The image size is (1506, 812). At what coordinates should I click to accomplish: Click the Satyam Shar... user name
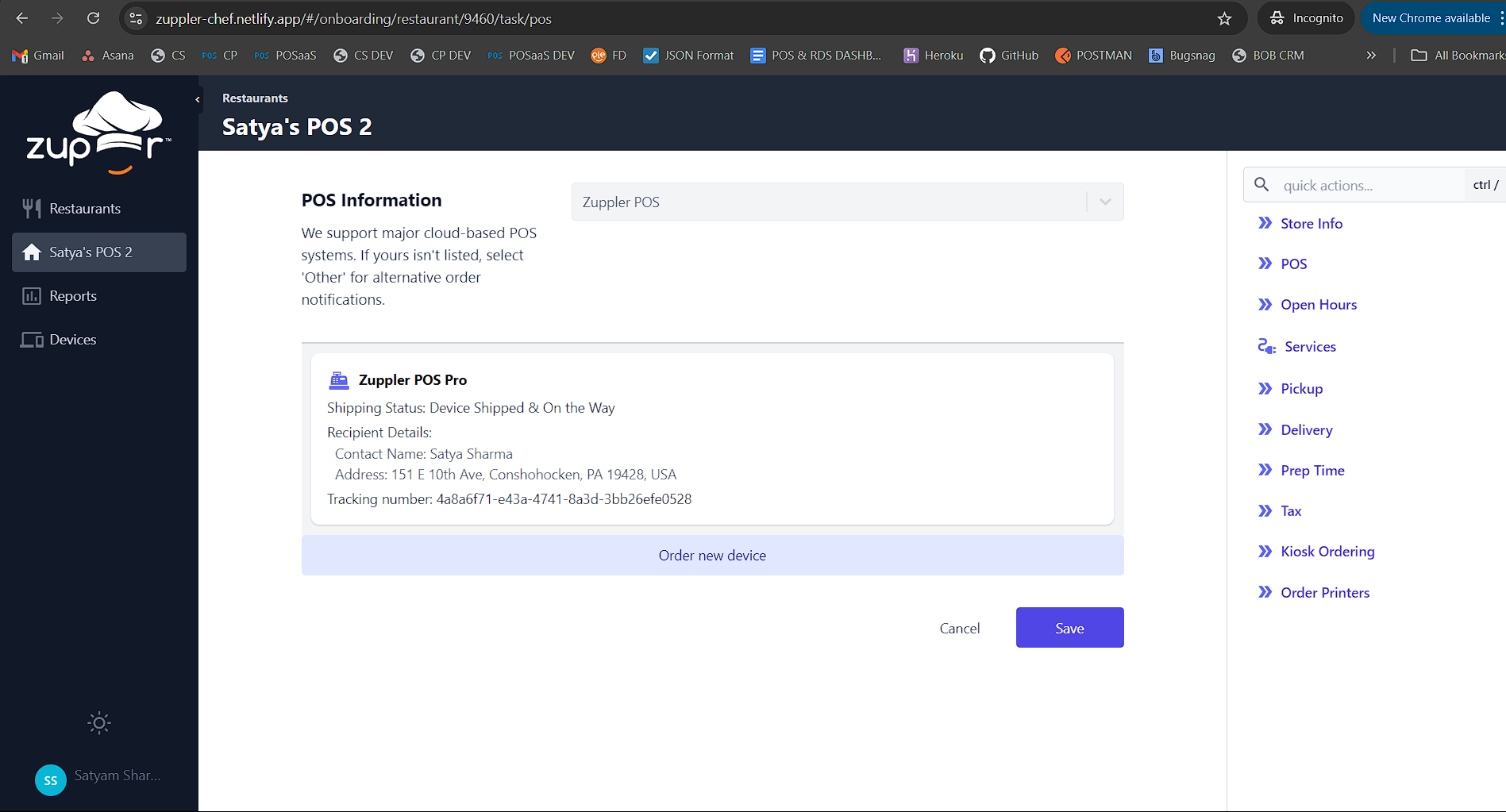coord(117,775)
